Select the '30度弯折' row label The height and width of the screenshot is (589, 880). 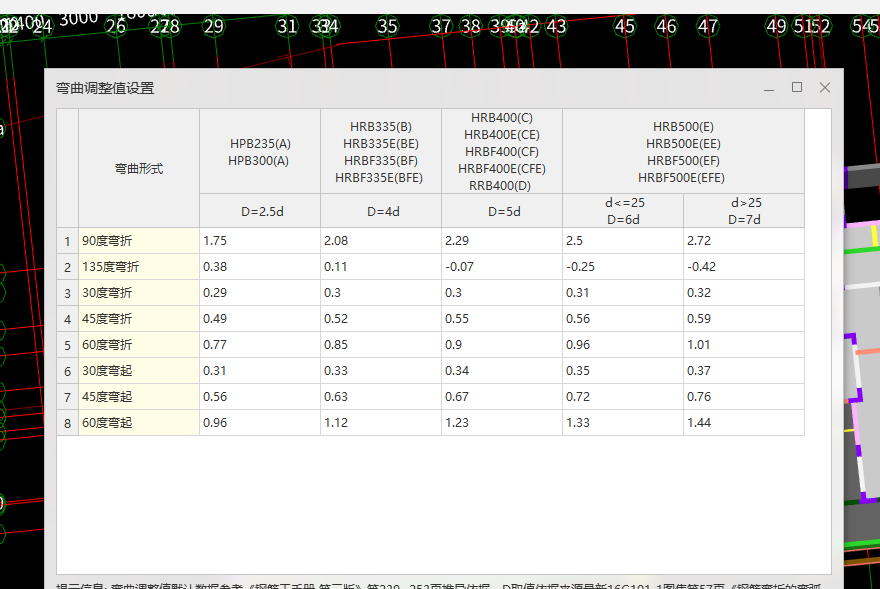coord(139,293)
